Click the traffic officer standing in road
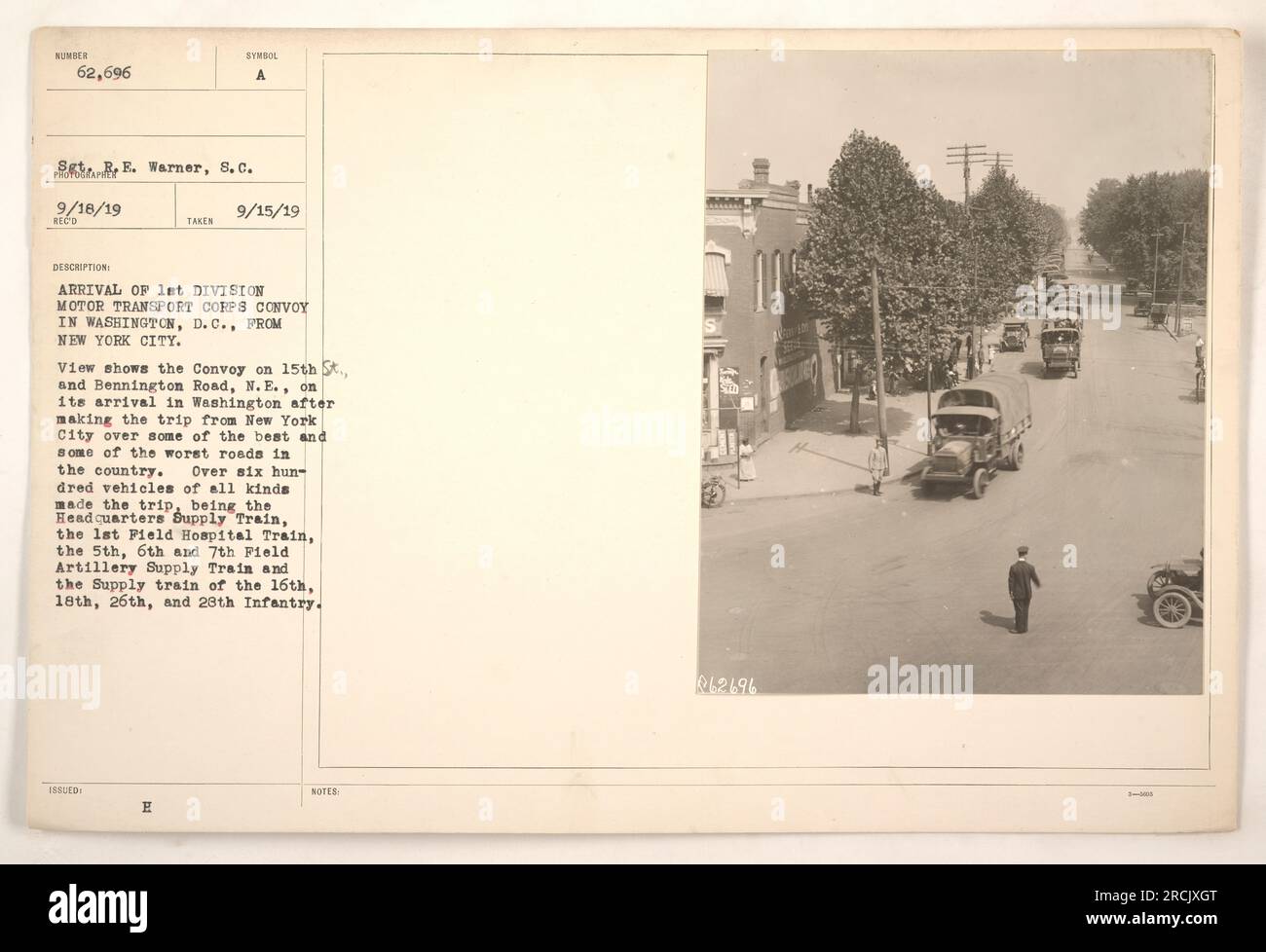 tap(1020, 591)
